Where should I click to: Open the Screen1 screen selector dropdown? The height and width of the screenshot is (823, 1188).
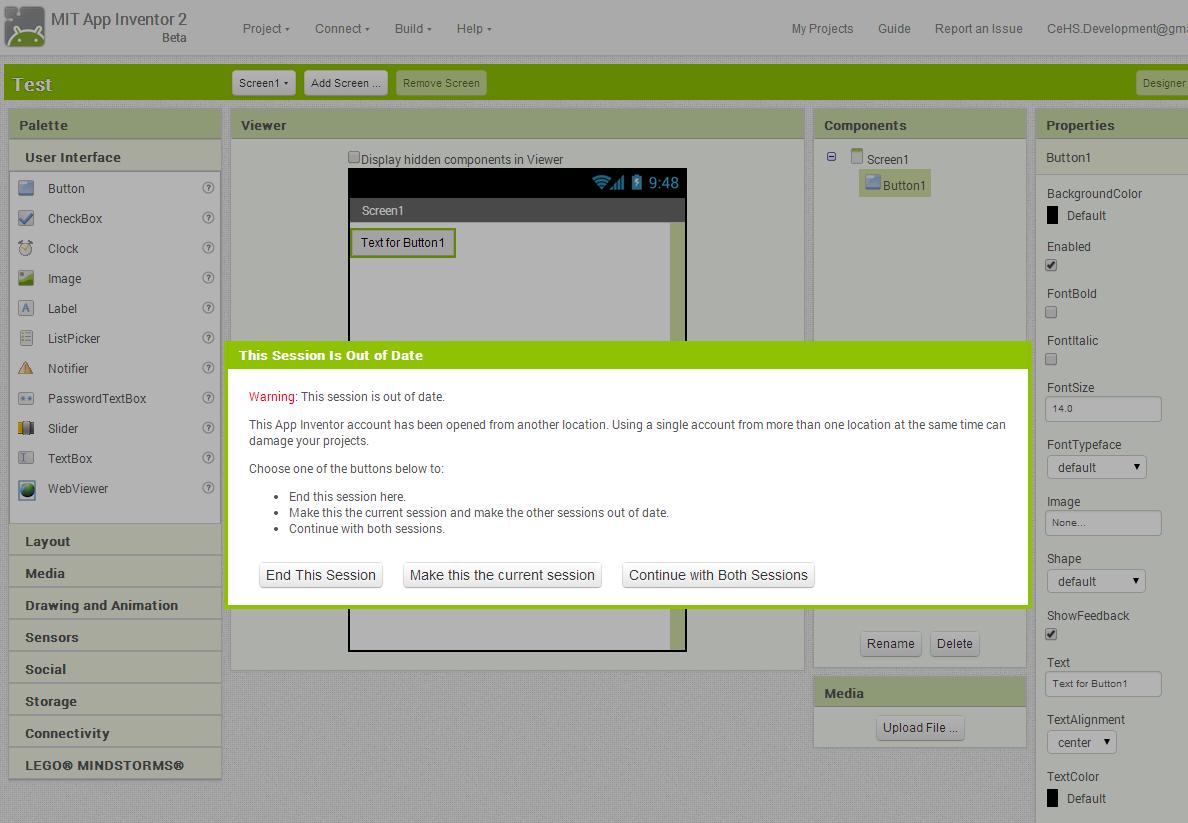(264, 83)
